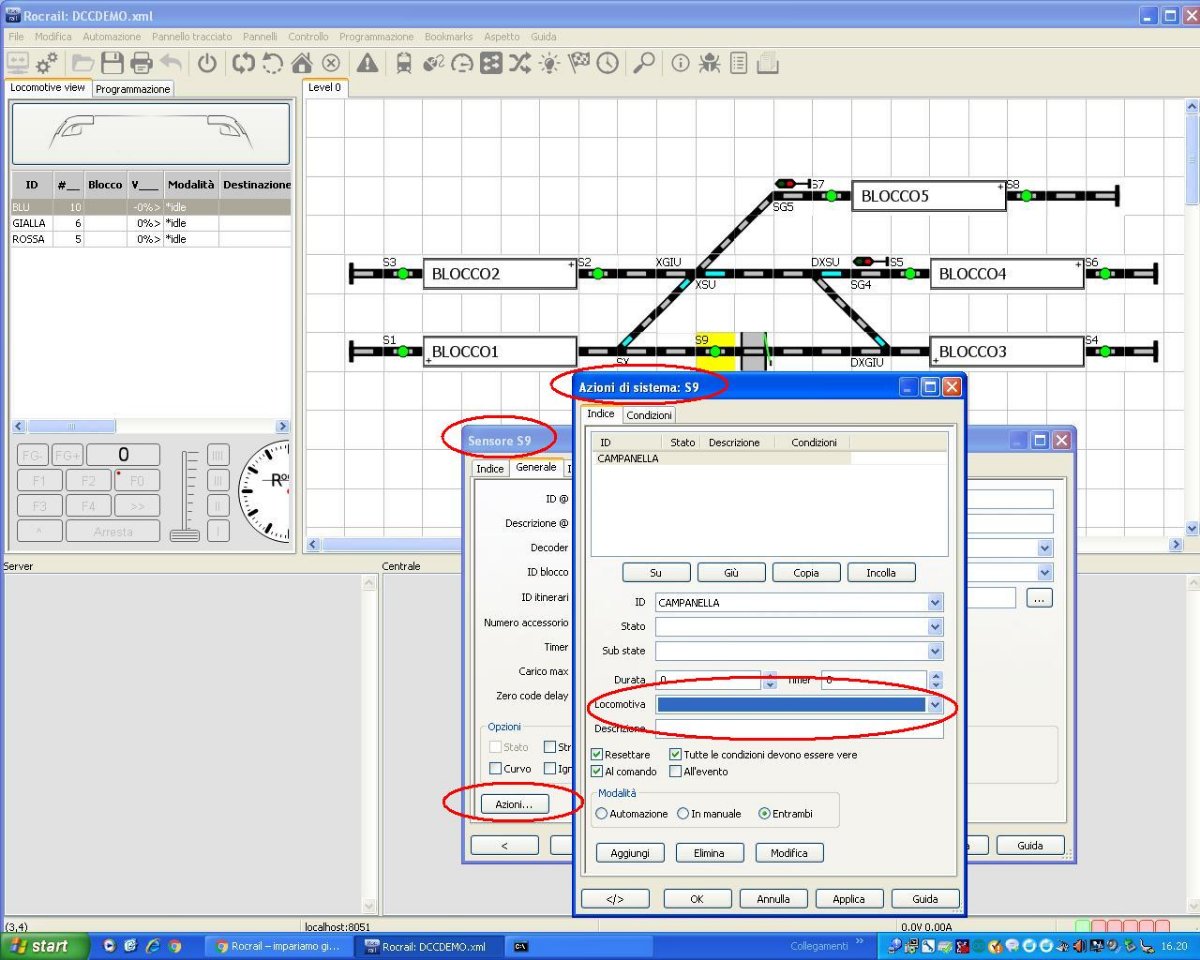Viewport: 1200px width, 960px height.
Task: Click the magnifying glass toolbar icon
Action: click(x=644, y=64)
